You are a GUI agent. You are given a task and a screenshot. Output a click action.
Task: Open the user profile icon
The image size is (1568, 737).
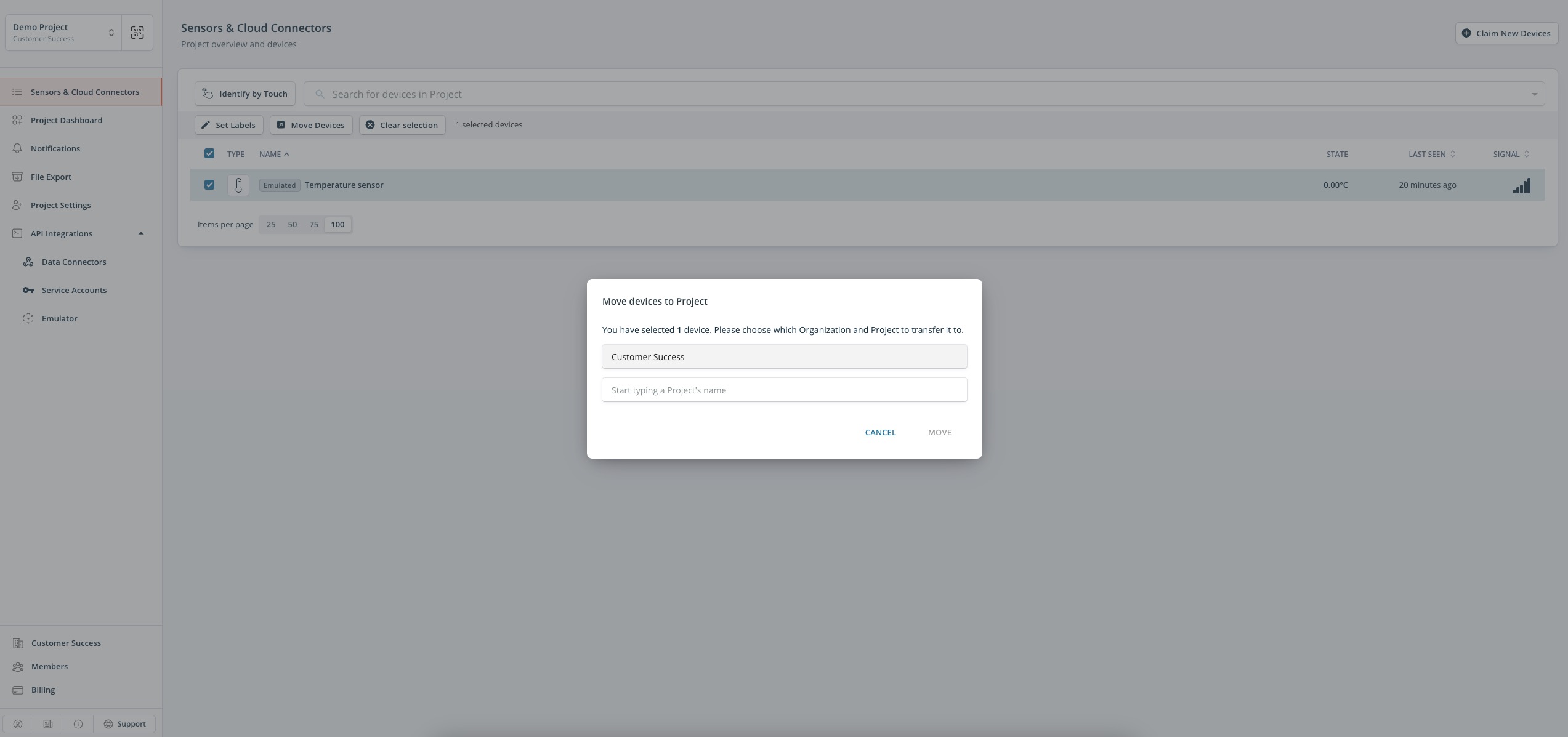coord(18,724)
